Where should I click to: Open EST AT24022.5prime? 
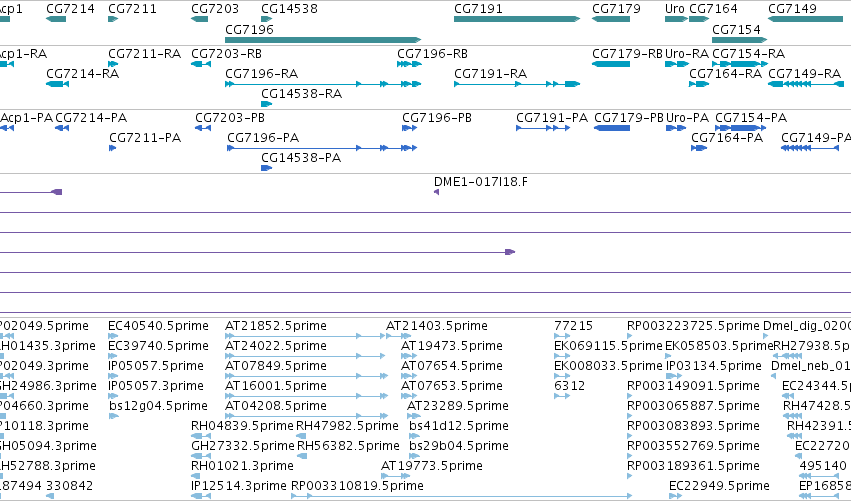click(276, 346)
